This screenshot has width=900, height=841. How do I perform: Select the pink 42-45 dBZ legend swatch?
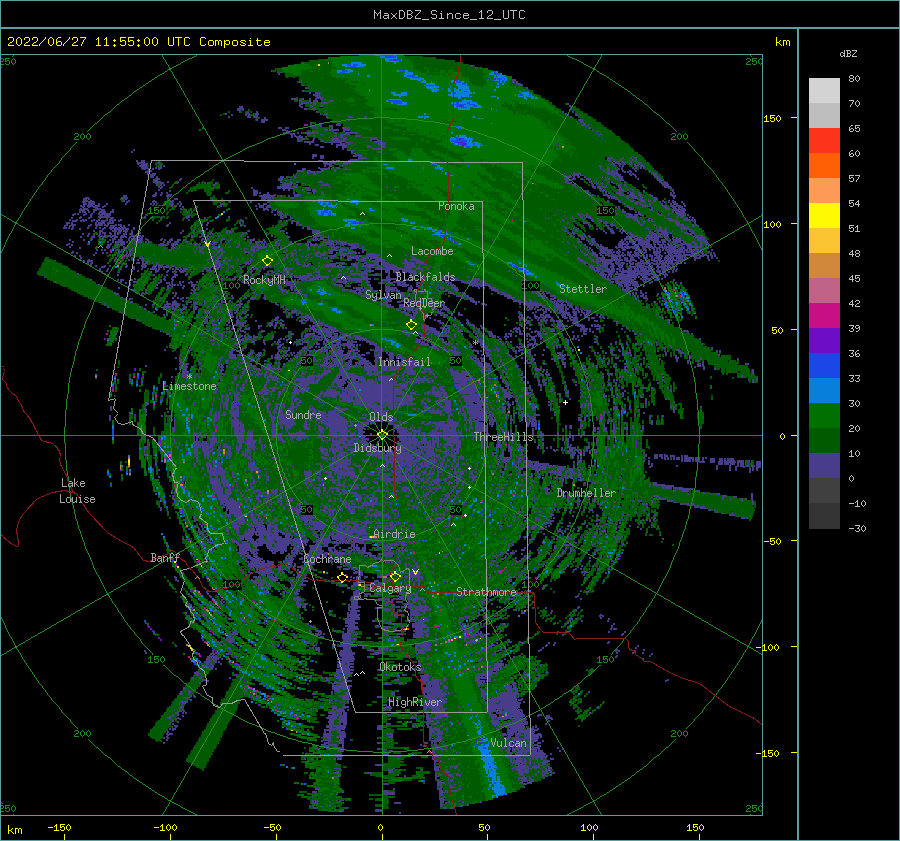click(x=824, y=290)
